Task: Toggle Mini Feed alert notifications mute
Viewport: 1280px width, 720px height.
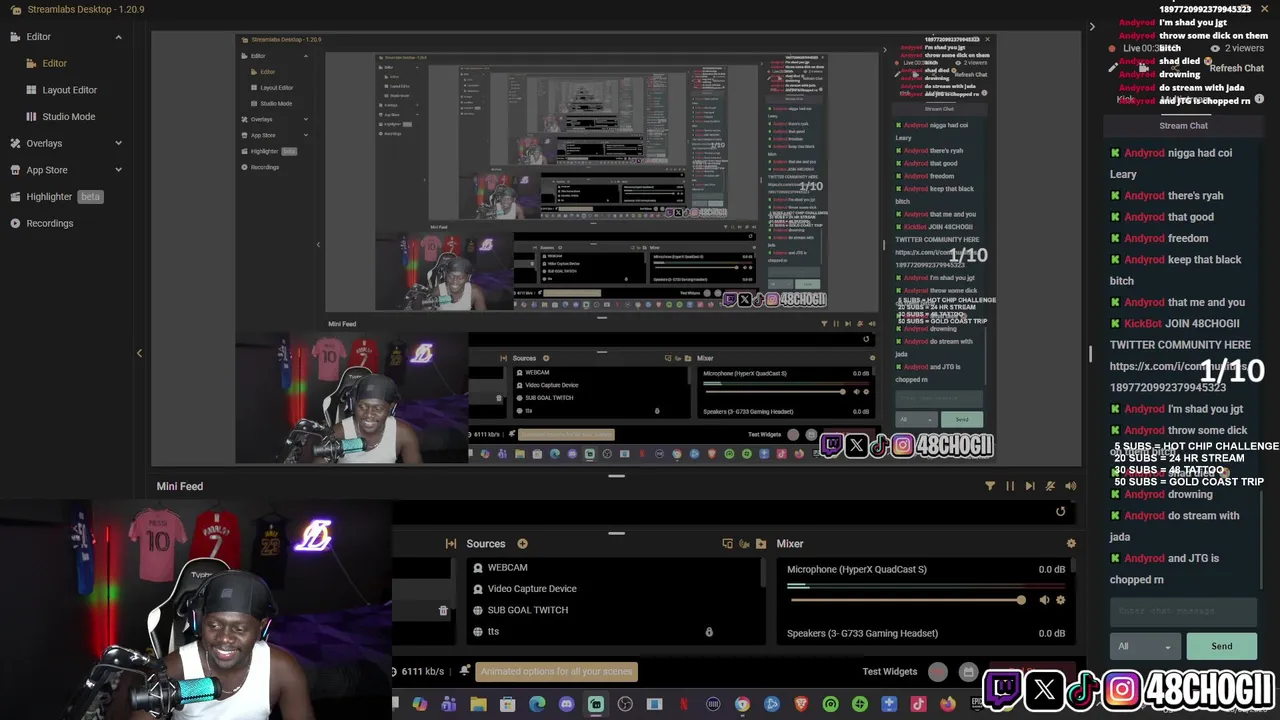Action: click(x=1050, y=486)
